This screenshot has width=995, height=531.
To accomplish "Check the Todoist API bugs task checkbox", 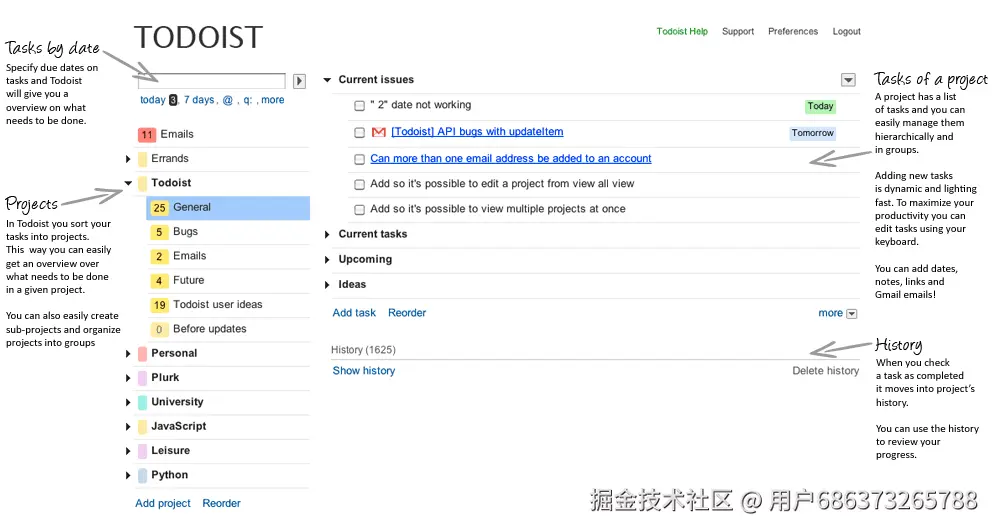I will click(359, 132).
